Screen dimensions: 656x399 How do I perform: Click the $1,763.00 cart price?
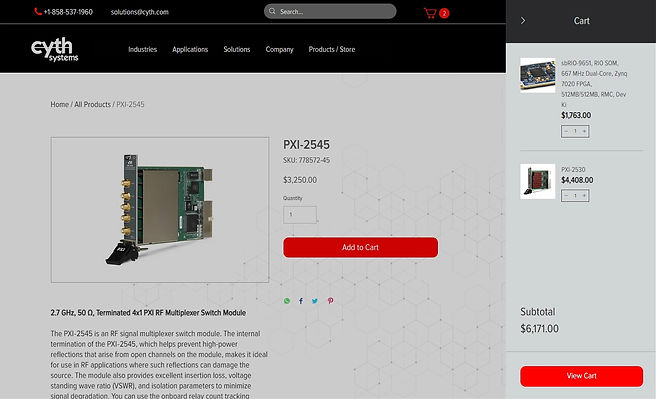(576, 115)
